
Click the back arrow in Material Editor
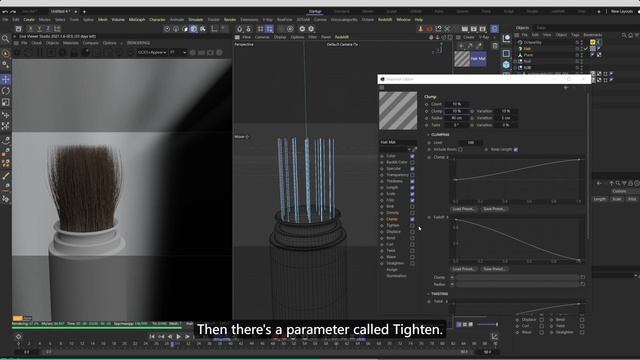(566, 87)
